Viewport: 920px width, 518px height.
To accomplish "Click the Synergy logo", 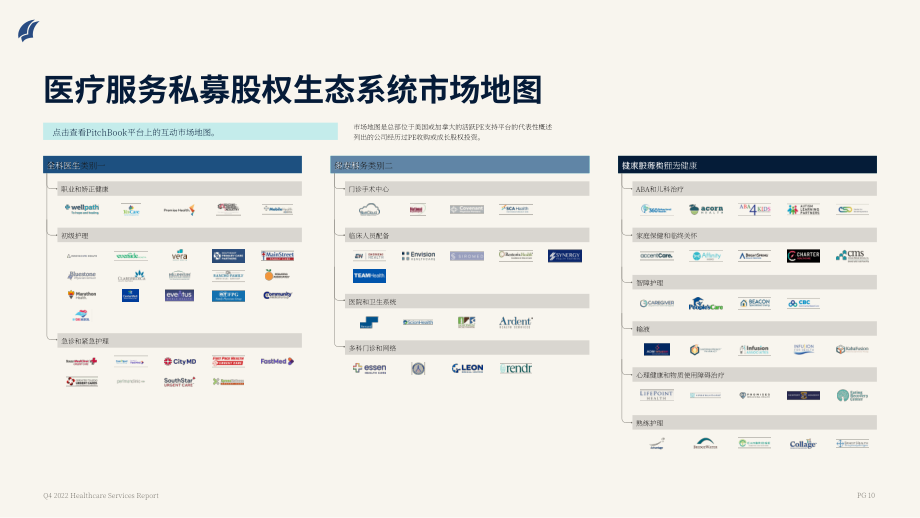I will tap(564, 256).
